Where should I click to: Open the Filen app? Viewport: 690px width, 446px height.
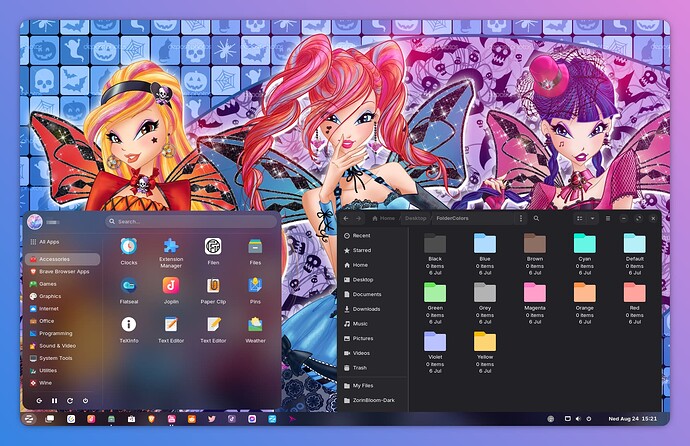(x=213, y=251)
